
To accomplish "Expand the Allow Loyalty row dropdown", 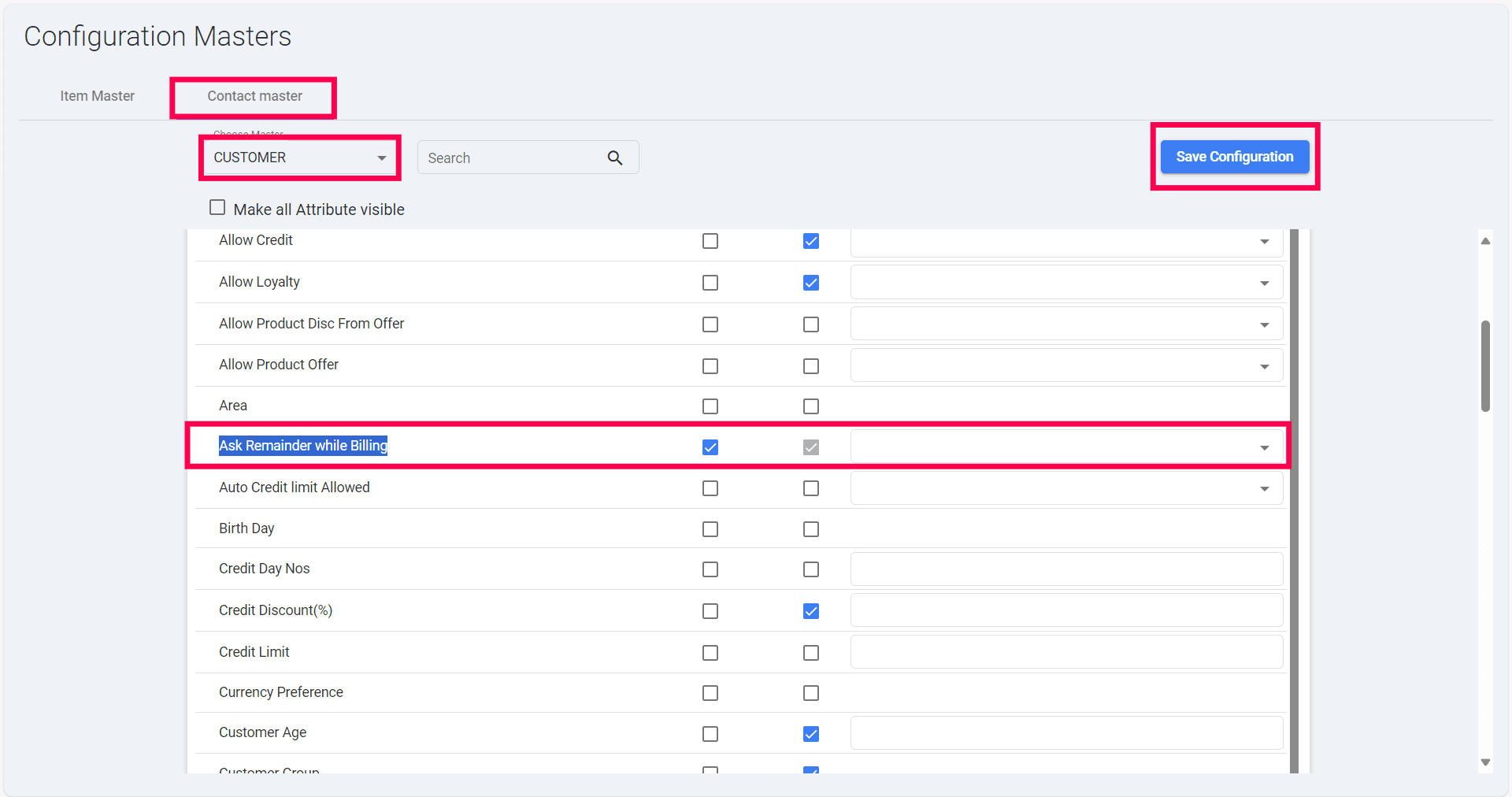I will coord(1264,284).
